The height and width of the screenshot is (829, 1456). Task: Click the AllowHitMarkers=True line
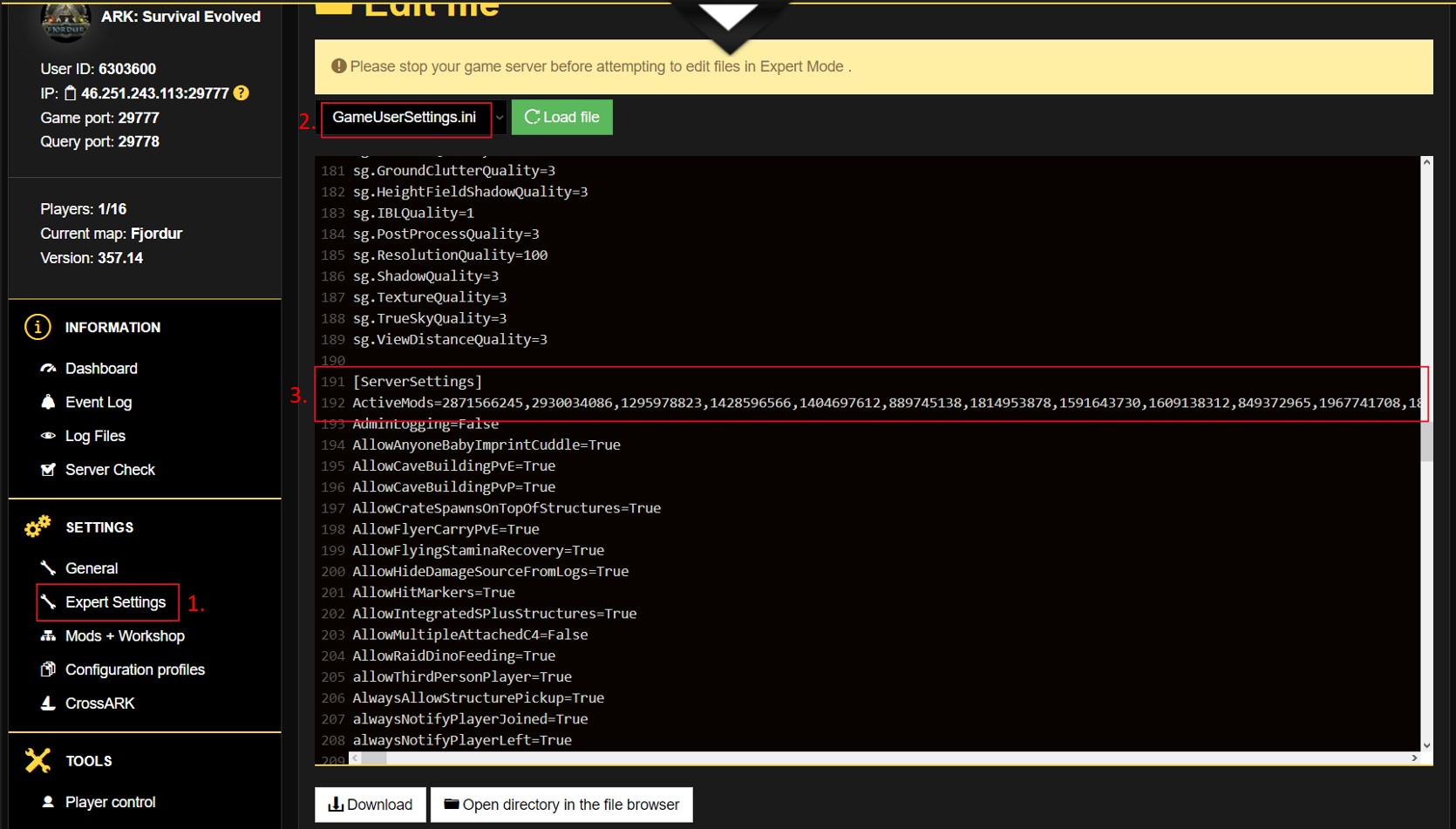tap(434, 593)
